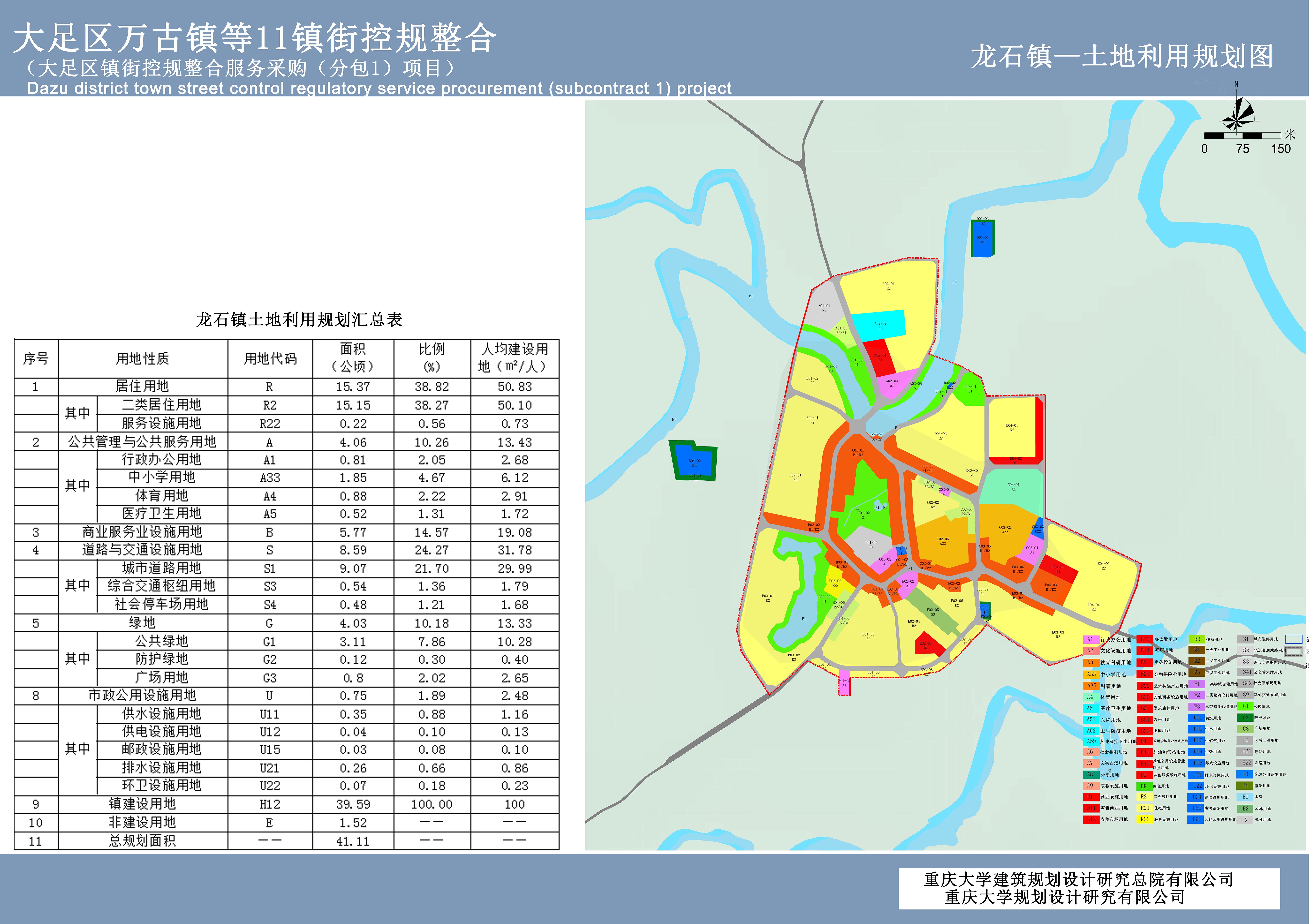This screenshot has height=924, width=1309.
Task: Click the 重庆大学规划设计研究有限公司 credit line
Action: click(1065, 897)
